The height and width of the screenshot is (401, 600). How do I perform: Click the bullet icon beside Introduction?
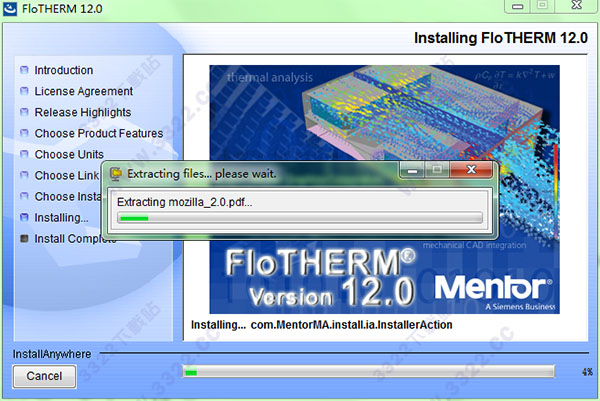point(24,70)
